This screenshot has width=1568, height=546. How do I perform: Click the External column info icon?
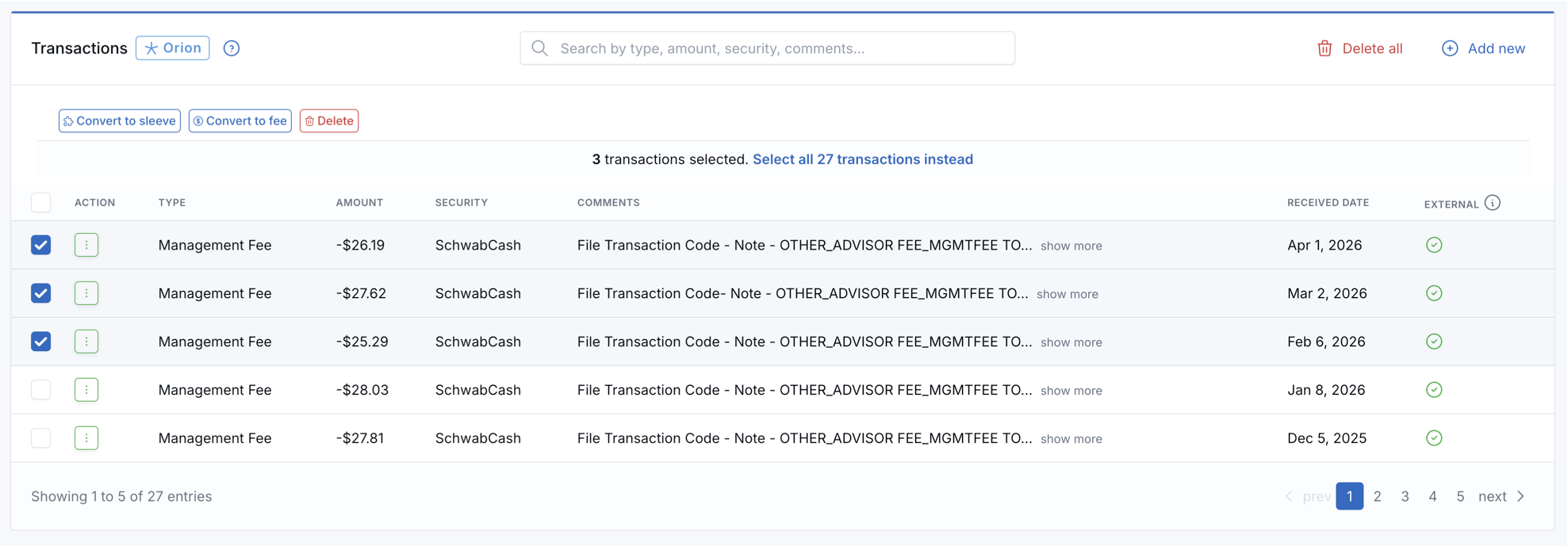tap(1493, 203)
